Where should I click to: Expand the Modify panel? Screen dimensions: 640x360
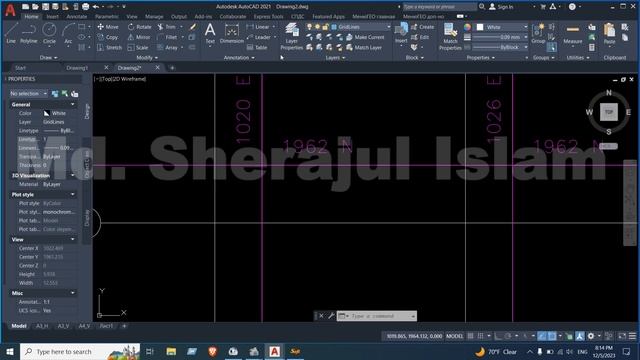coord(147,58)
